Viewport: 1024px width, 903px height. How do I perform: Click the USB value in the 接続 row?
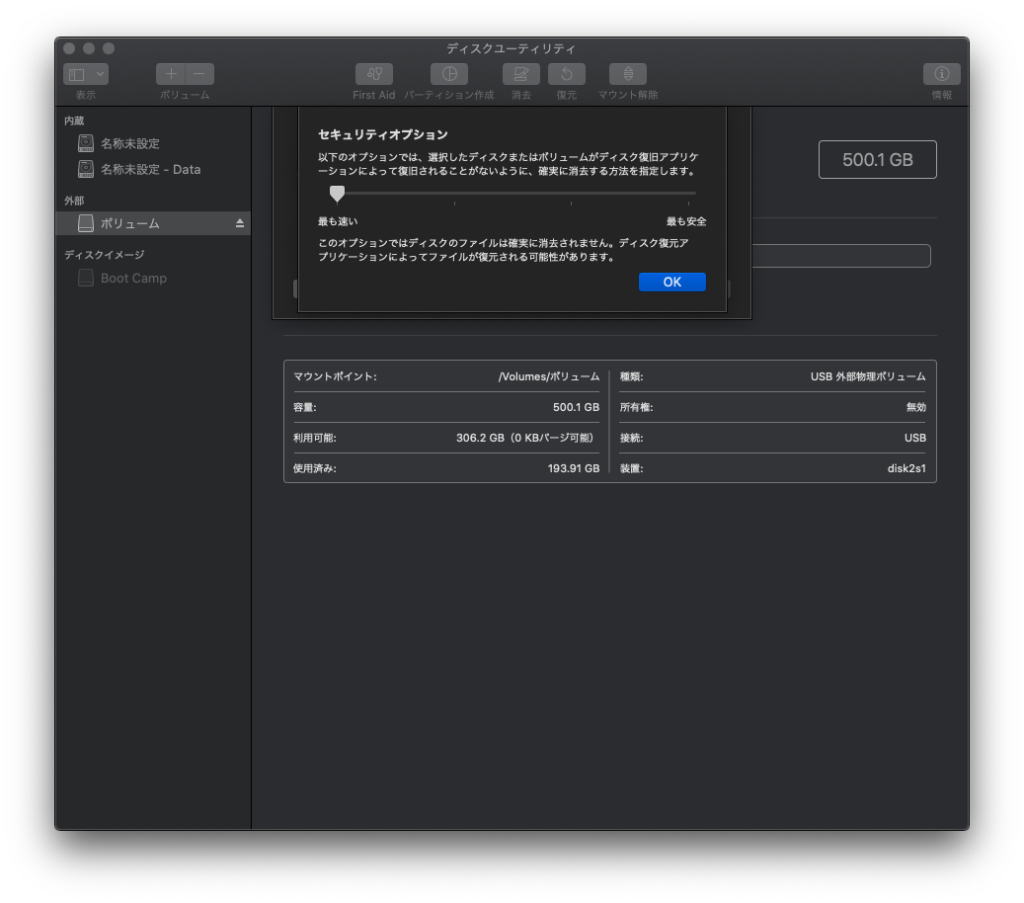pos(915,437)
